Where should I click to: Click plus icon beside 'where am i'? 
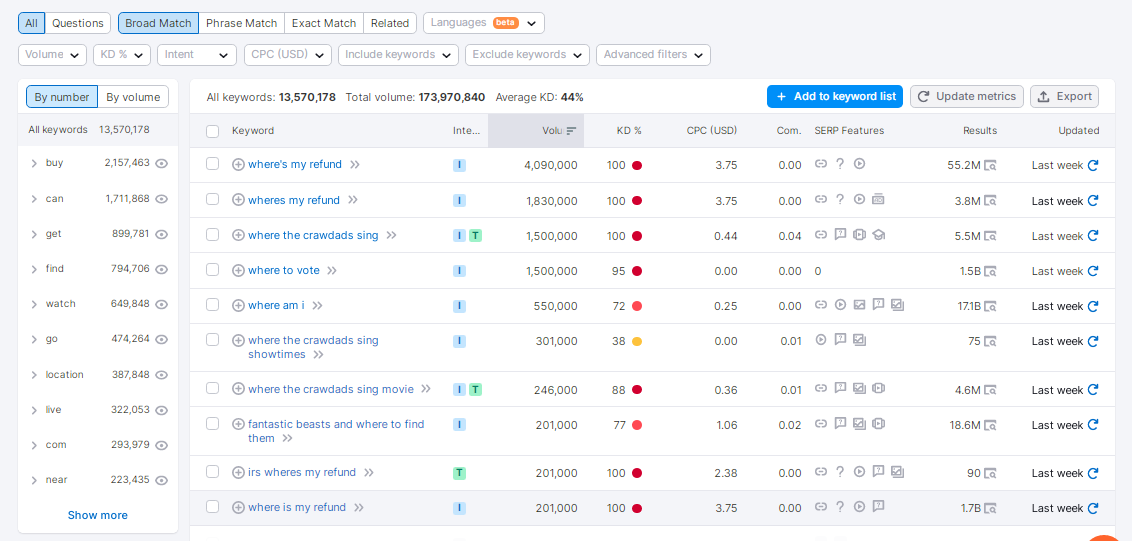coord(238,306)
